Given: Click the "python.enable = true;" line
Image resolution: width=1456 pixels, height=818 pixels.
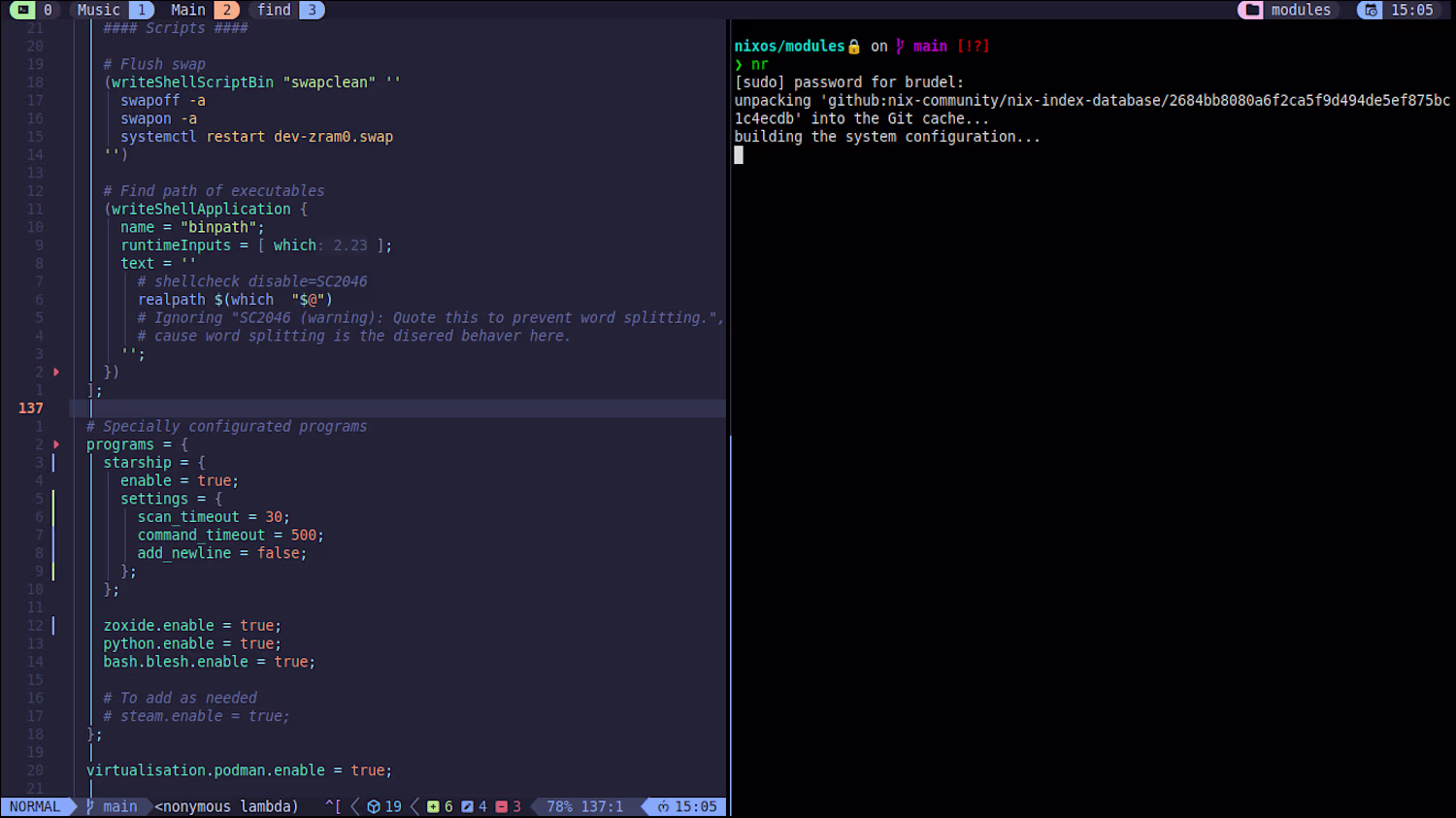Looking at the screenshot, I should (x=192, y=644).
